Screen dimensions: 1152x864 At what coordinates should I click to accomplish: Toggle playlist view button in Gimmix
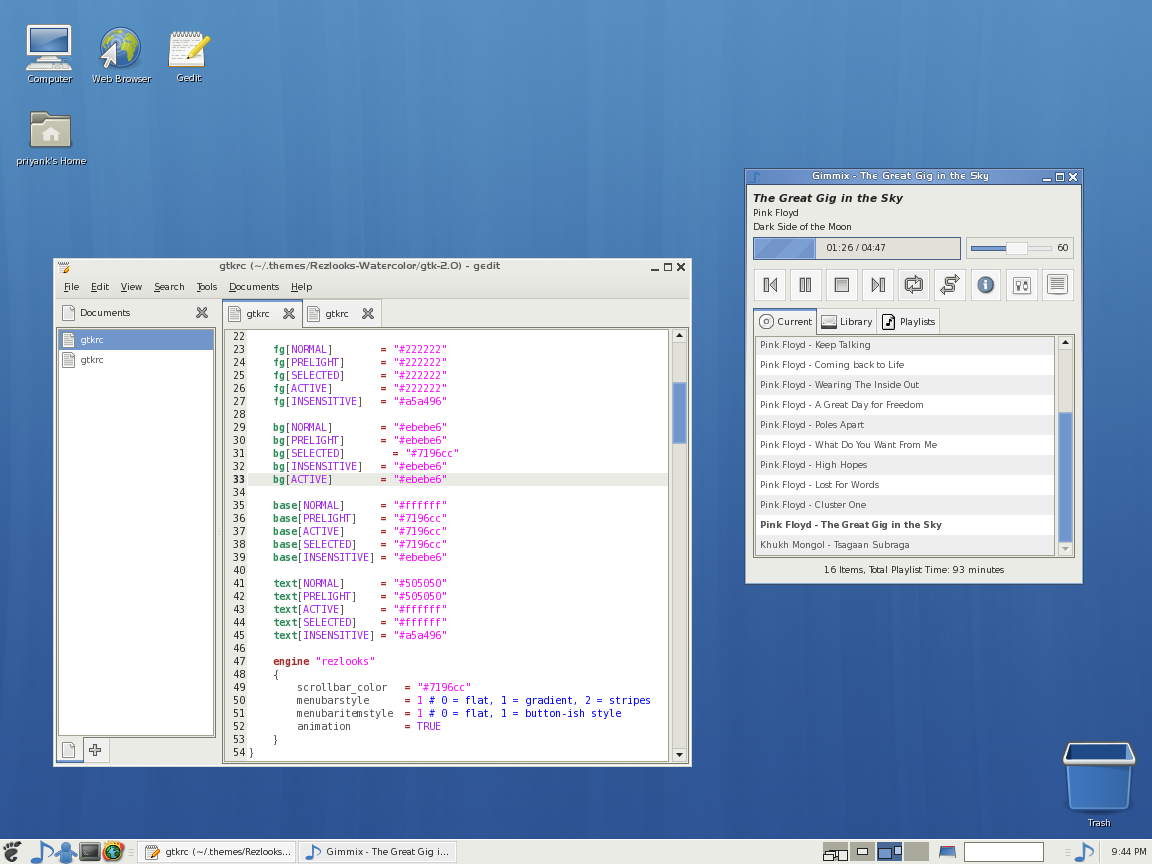1057,285
